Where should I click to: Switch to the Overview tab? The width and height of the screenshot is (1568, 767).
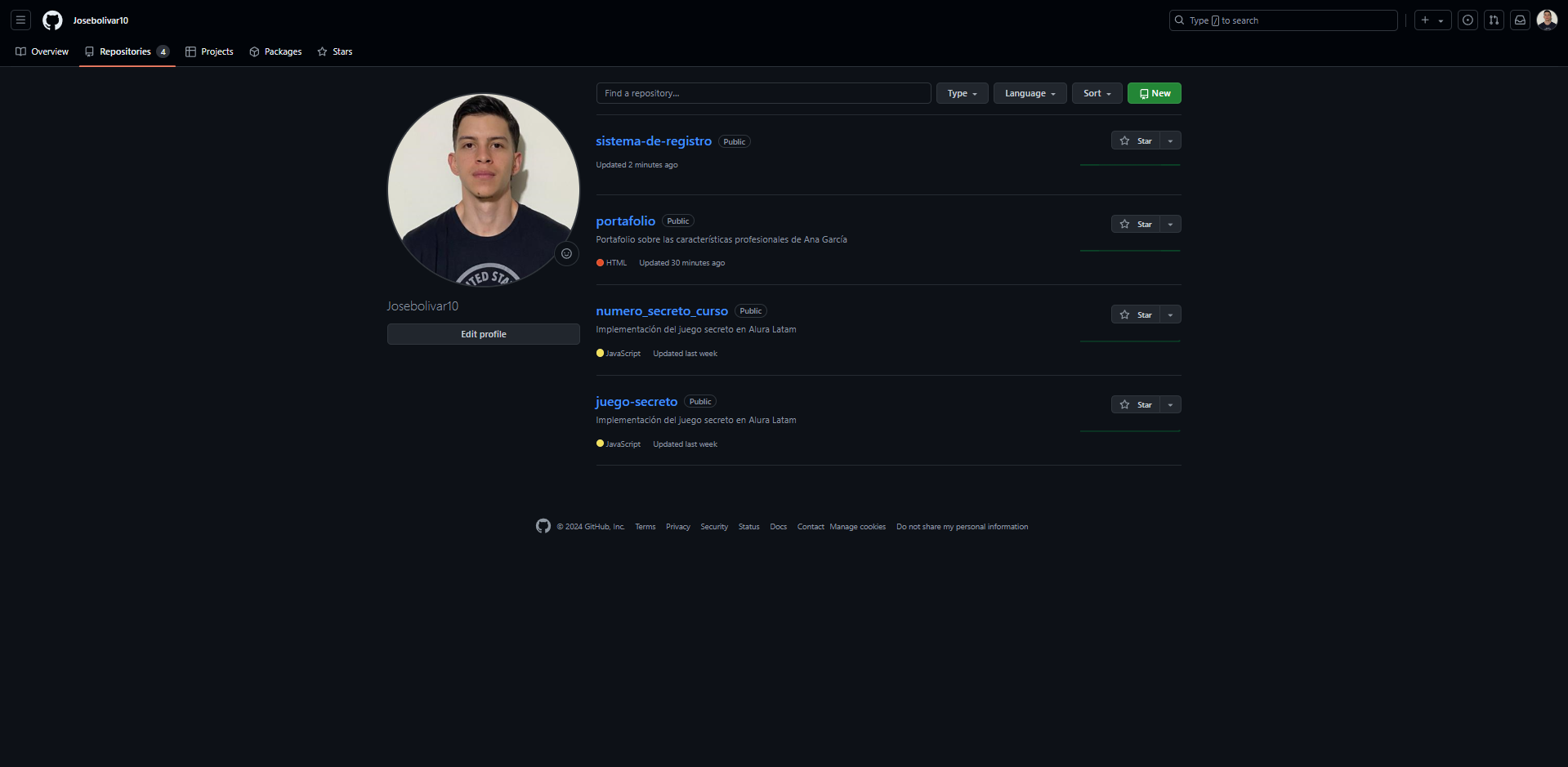[x=42, y=51]
